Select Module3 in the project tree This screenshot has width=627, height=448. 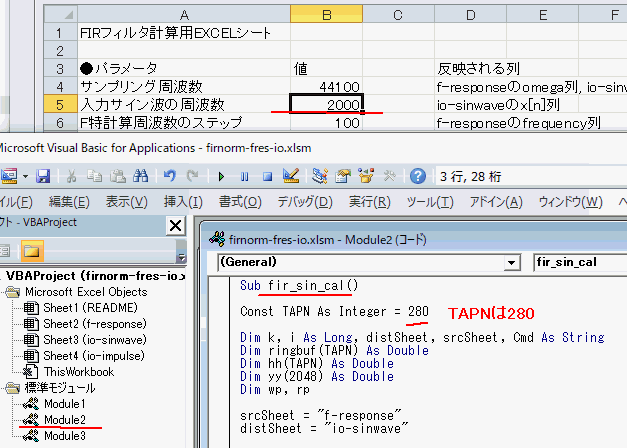[64, 436]
